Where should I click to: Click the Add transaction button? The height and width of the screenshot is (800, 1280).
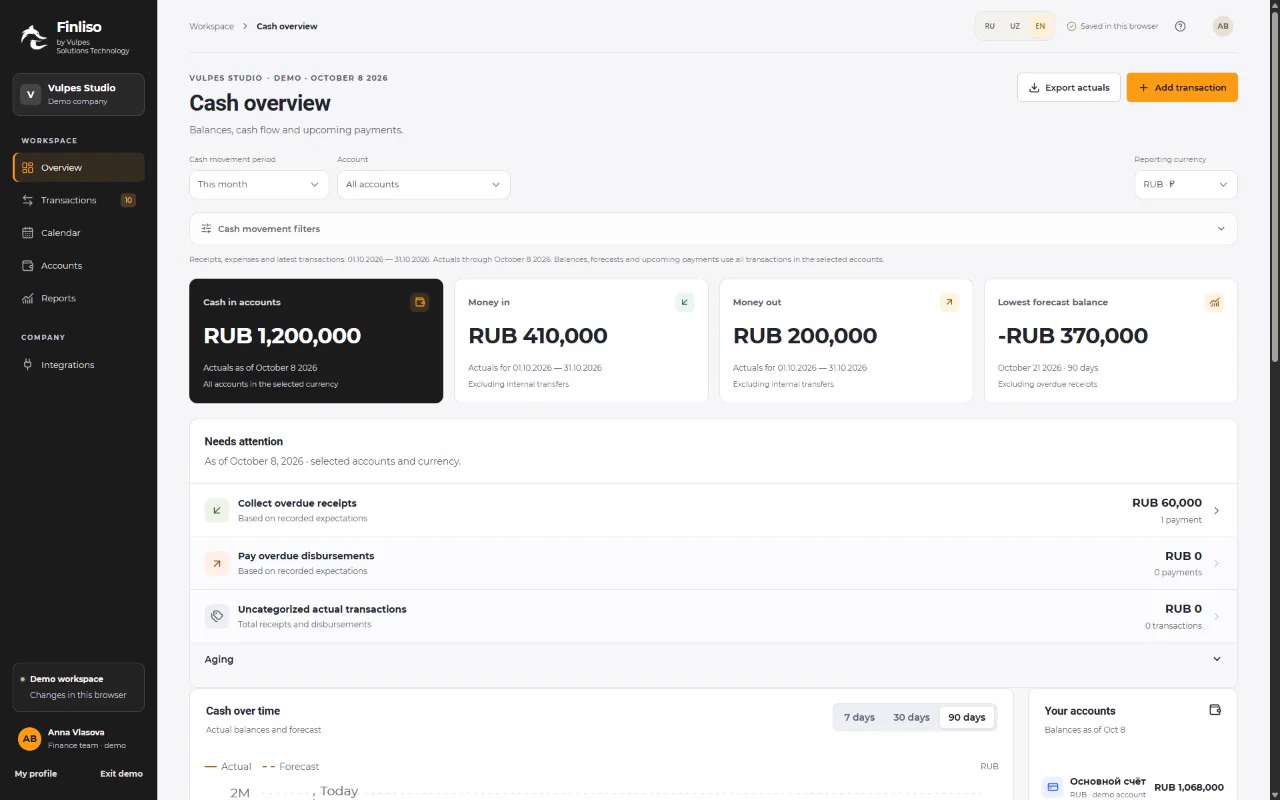coord(1182,87)
